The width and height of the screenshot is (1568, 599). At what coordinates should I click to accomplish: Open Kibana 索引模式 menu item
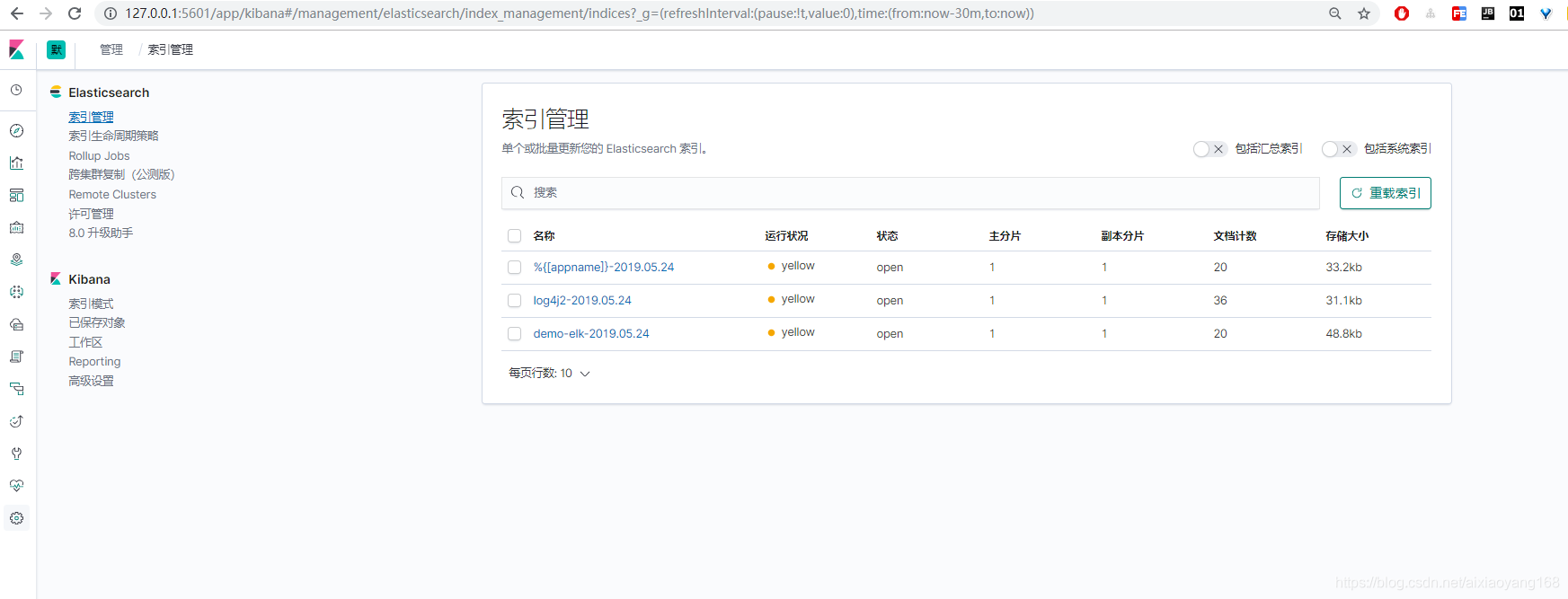91,304
